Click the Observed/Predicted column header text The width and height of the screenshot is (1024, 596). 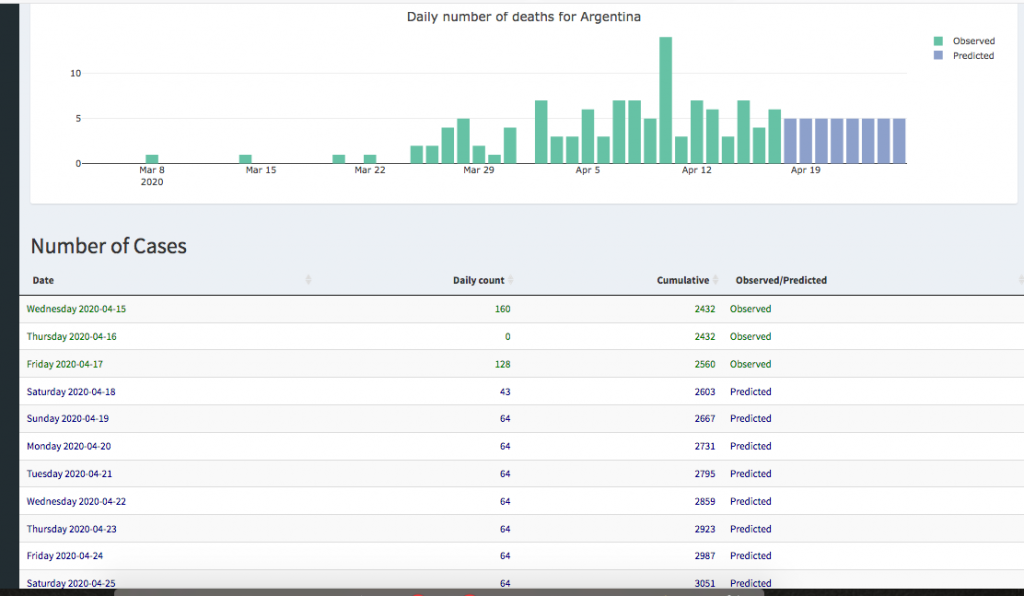point(781,280)
